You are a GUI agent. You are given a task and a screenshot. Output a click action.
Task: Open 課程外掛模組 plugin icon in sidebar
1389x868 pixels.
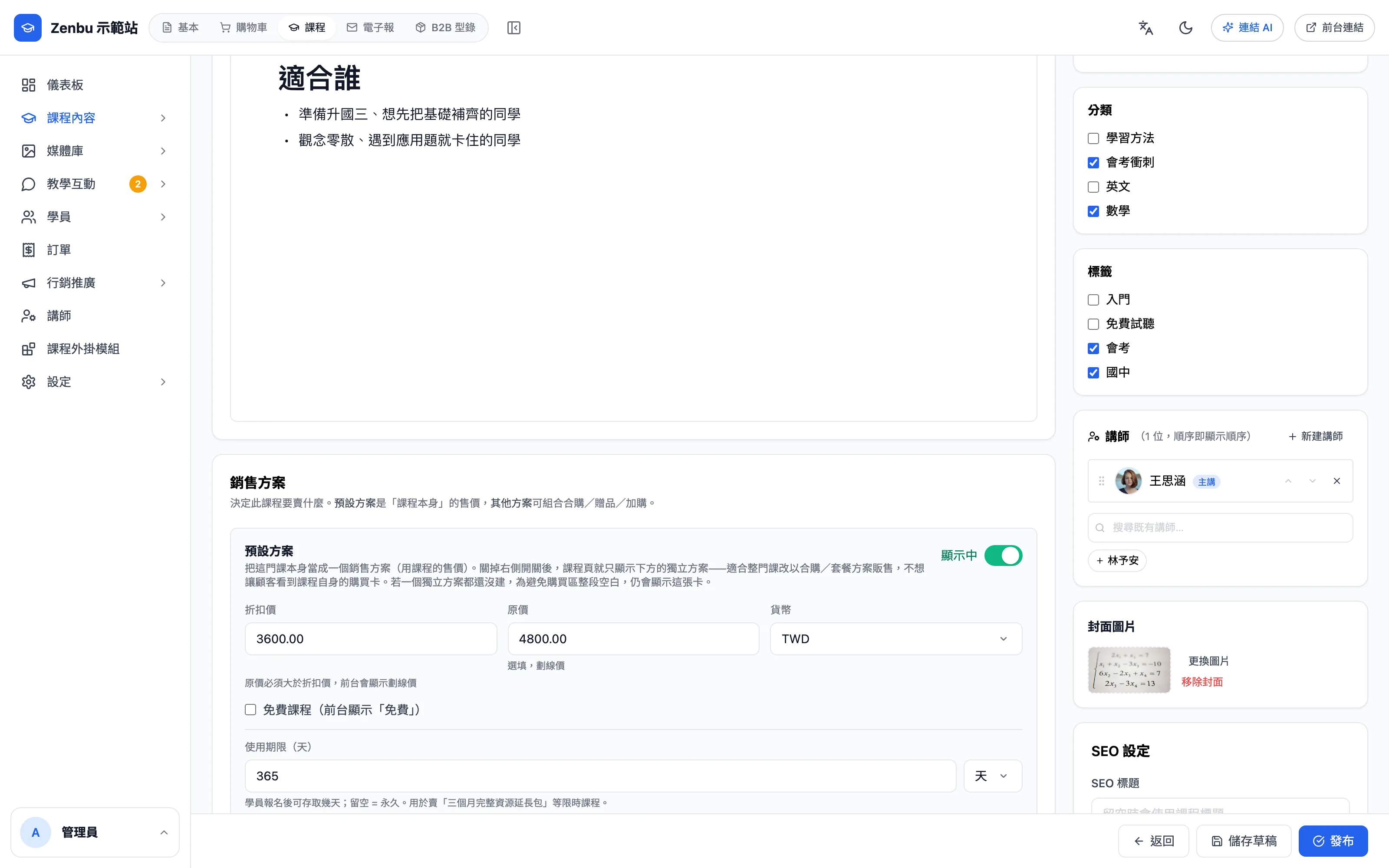click(29, 349)
